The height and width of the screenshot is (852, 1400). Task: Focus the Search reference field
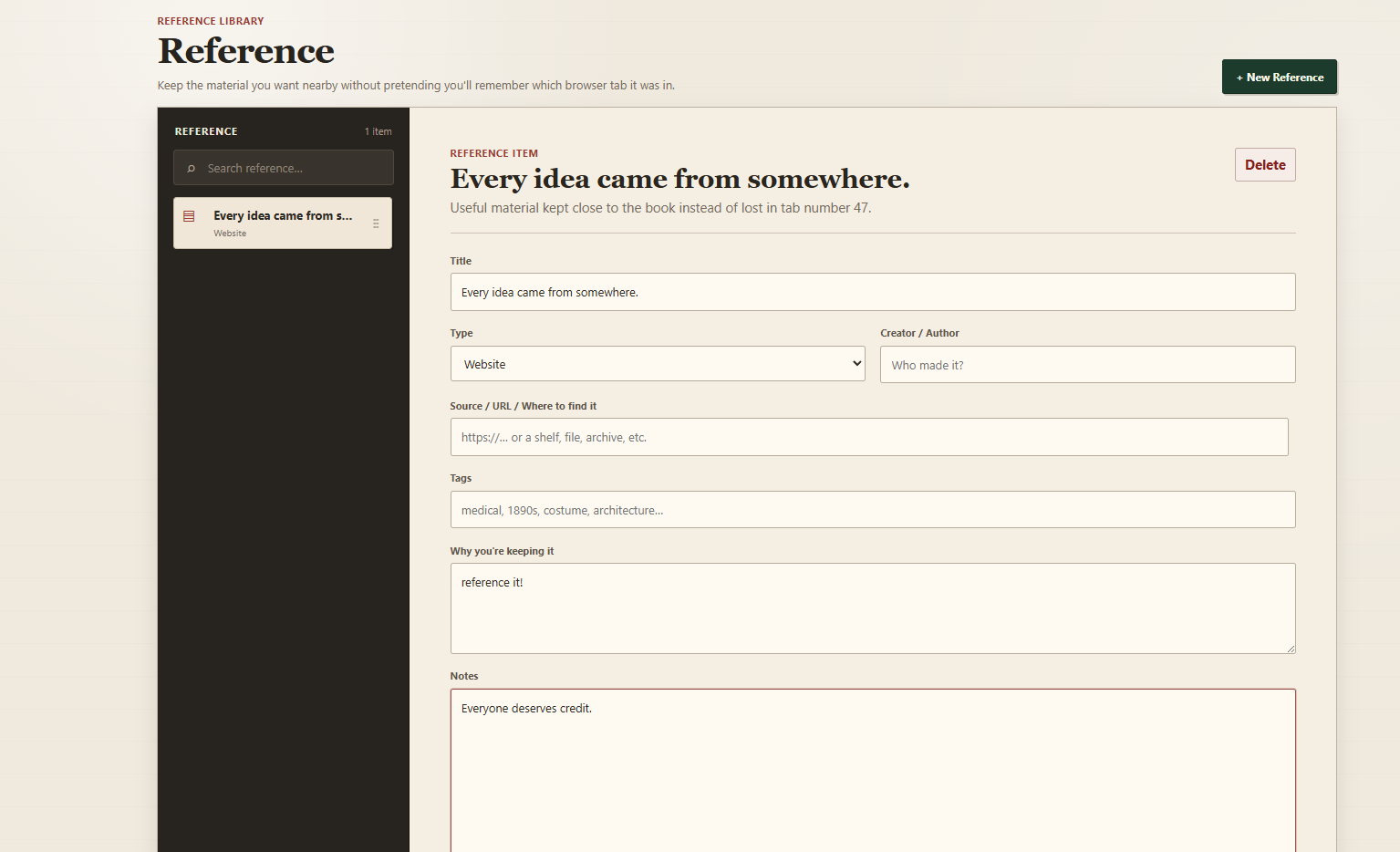coord(284,168)
